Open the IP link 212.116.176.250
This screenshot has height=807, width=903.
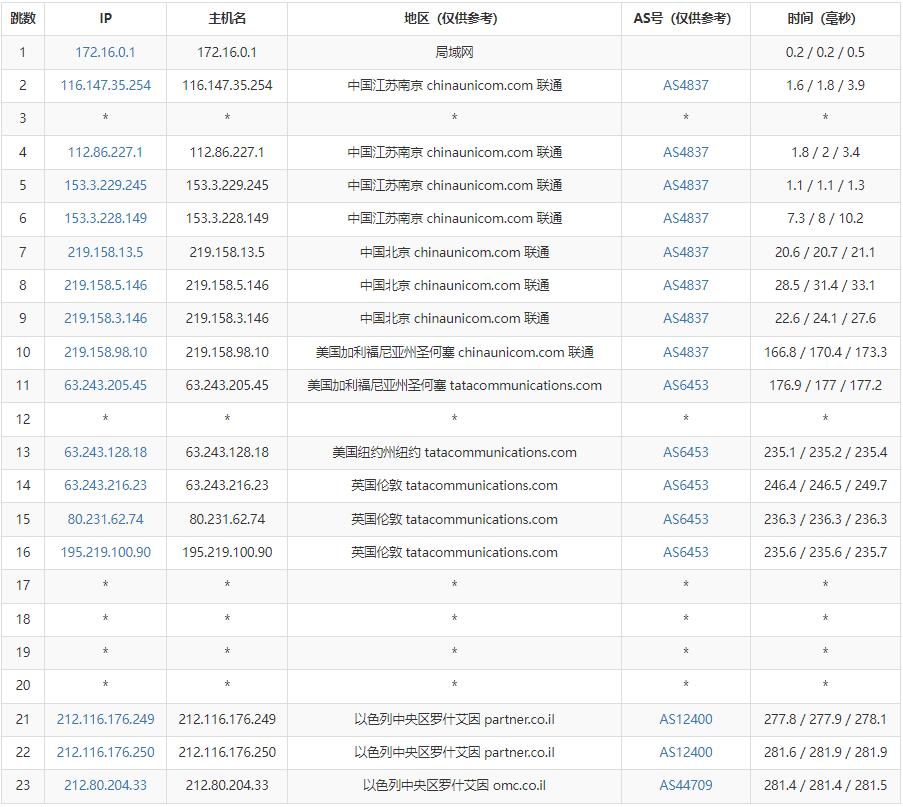click(x=105, y=752)
